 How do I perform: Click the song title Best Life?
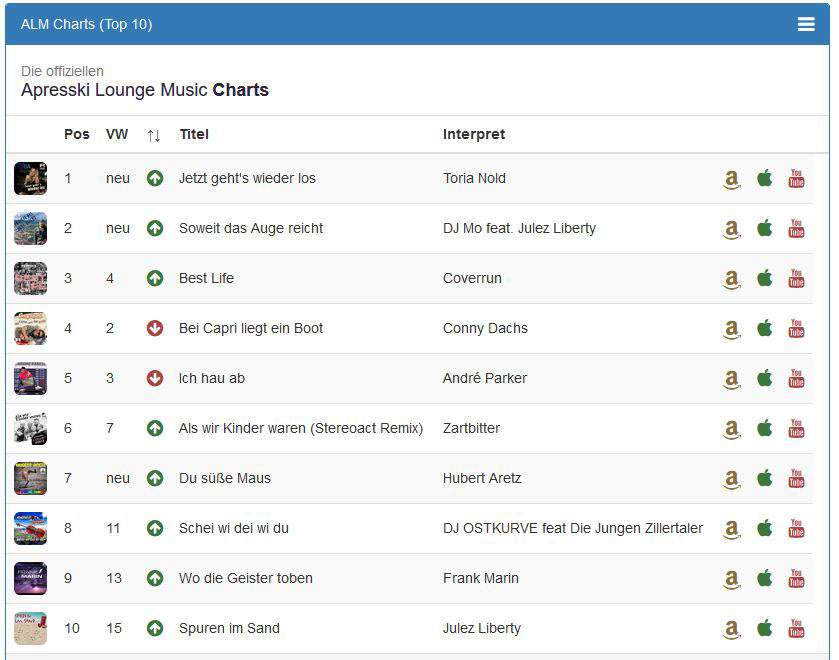(206, 278)
